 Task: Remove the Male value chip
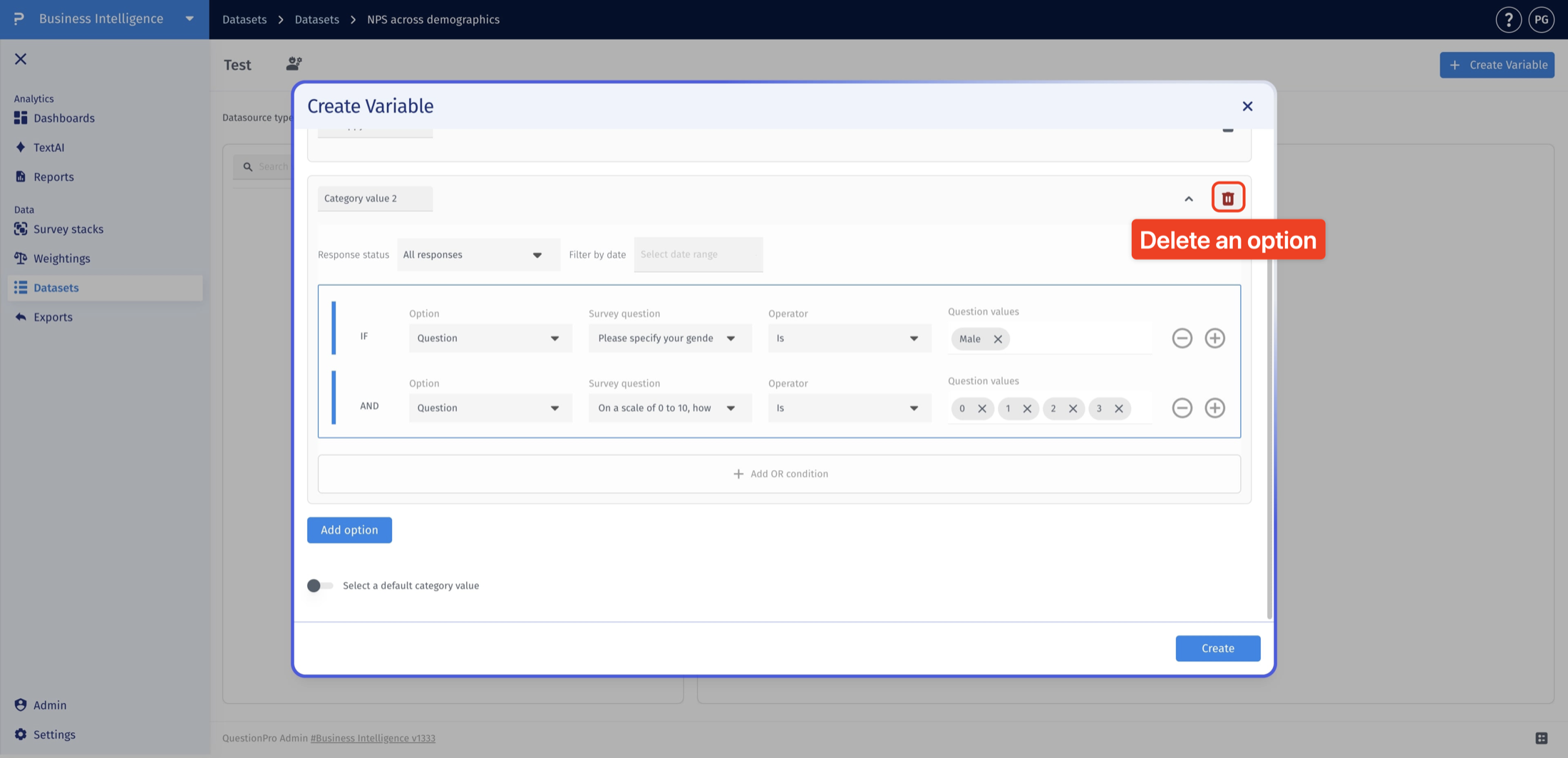point(998,339)
